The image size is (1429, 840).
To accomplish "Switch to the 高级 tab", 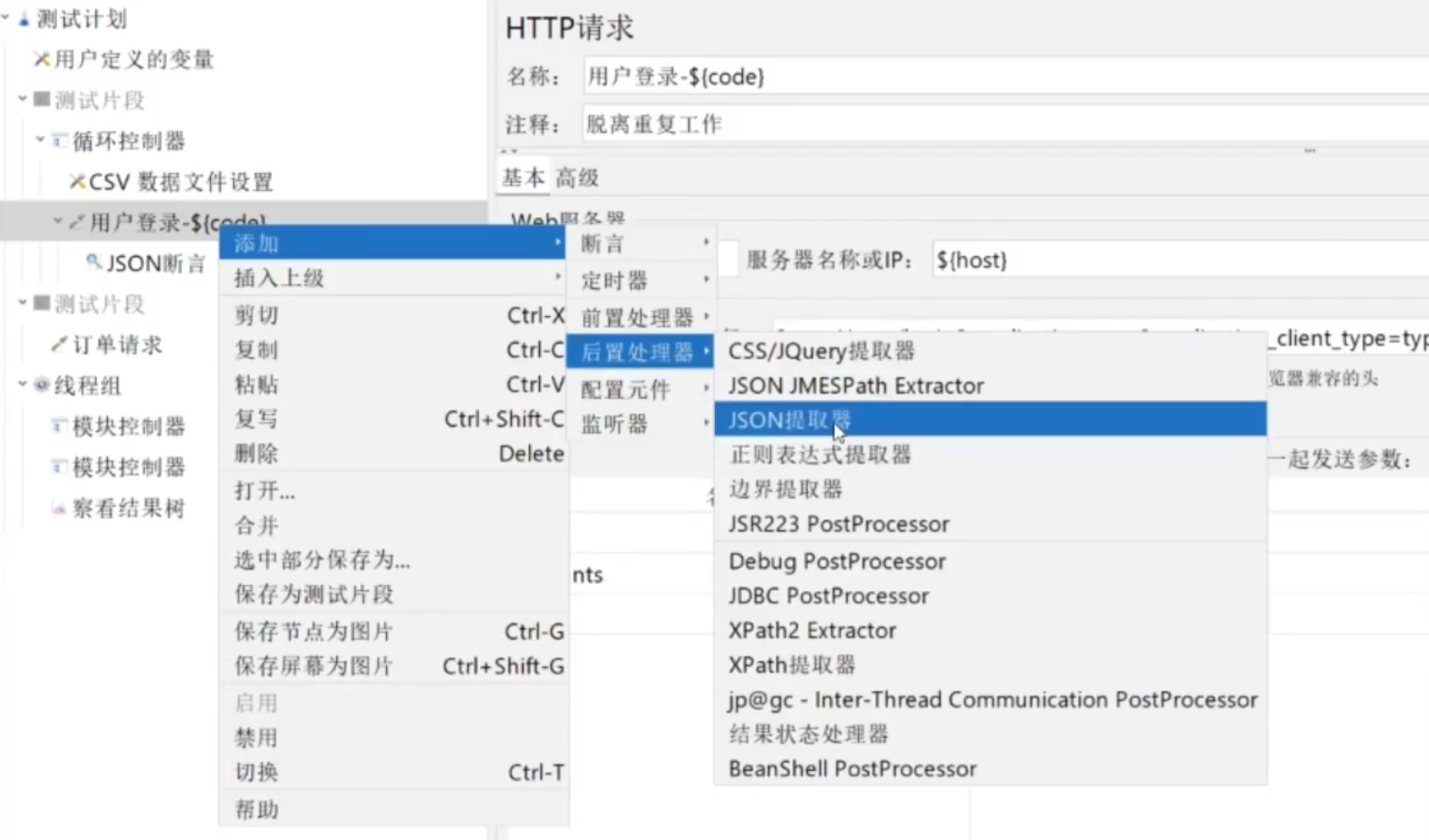I will 577,178.
